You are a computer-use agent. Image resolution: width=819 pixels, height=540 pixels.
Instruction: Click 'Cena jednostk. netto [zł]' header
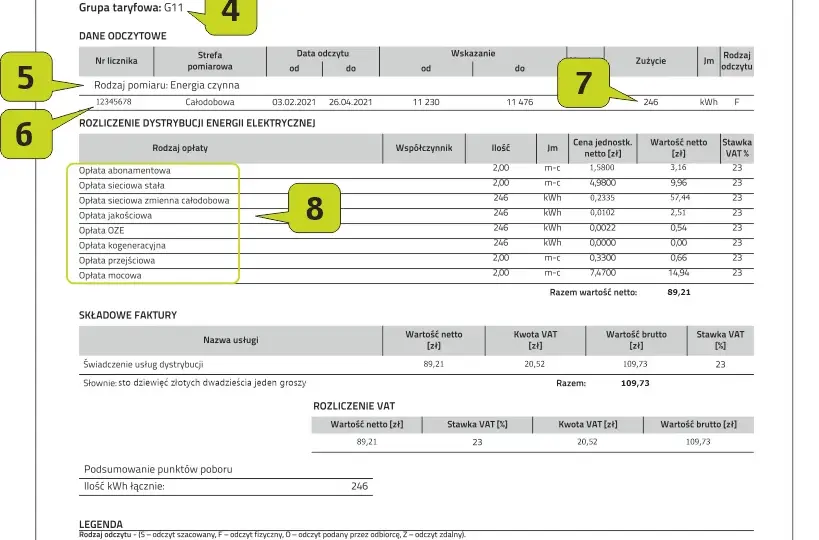(x=603, y=148)
